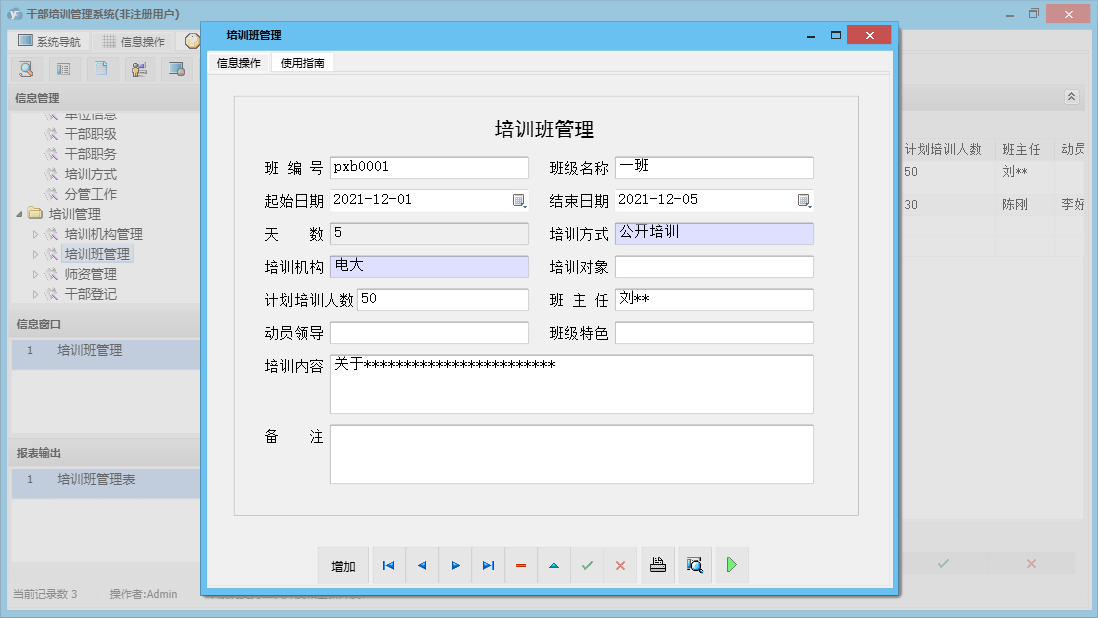Jump to the last record
The image size is (1098, 618).
click(488, 565)
